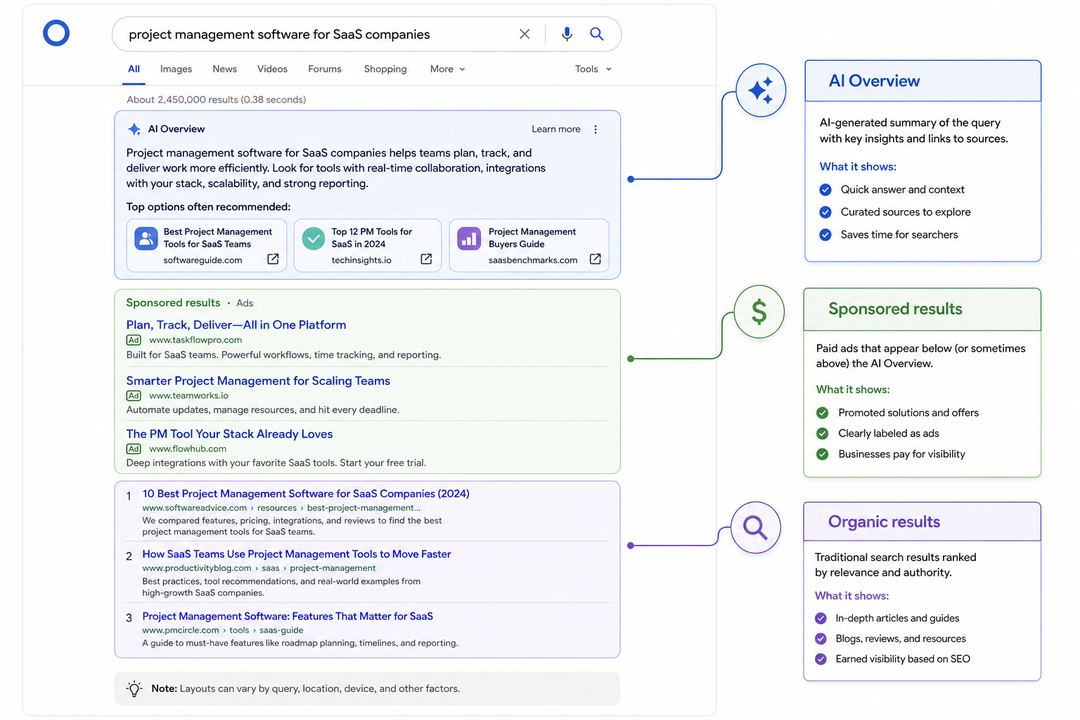Click About 2,450,000 results text

click(216, 99)
